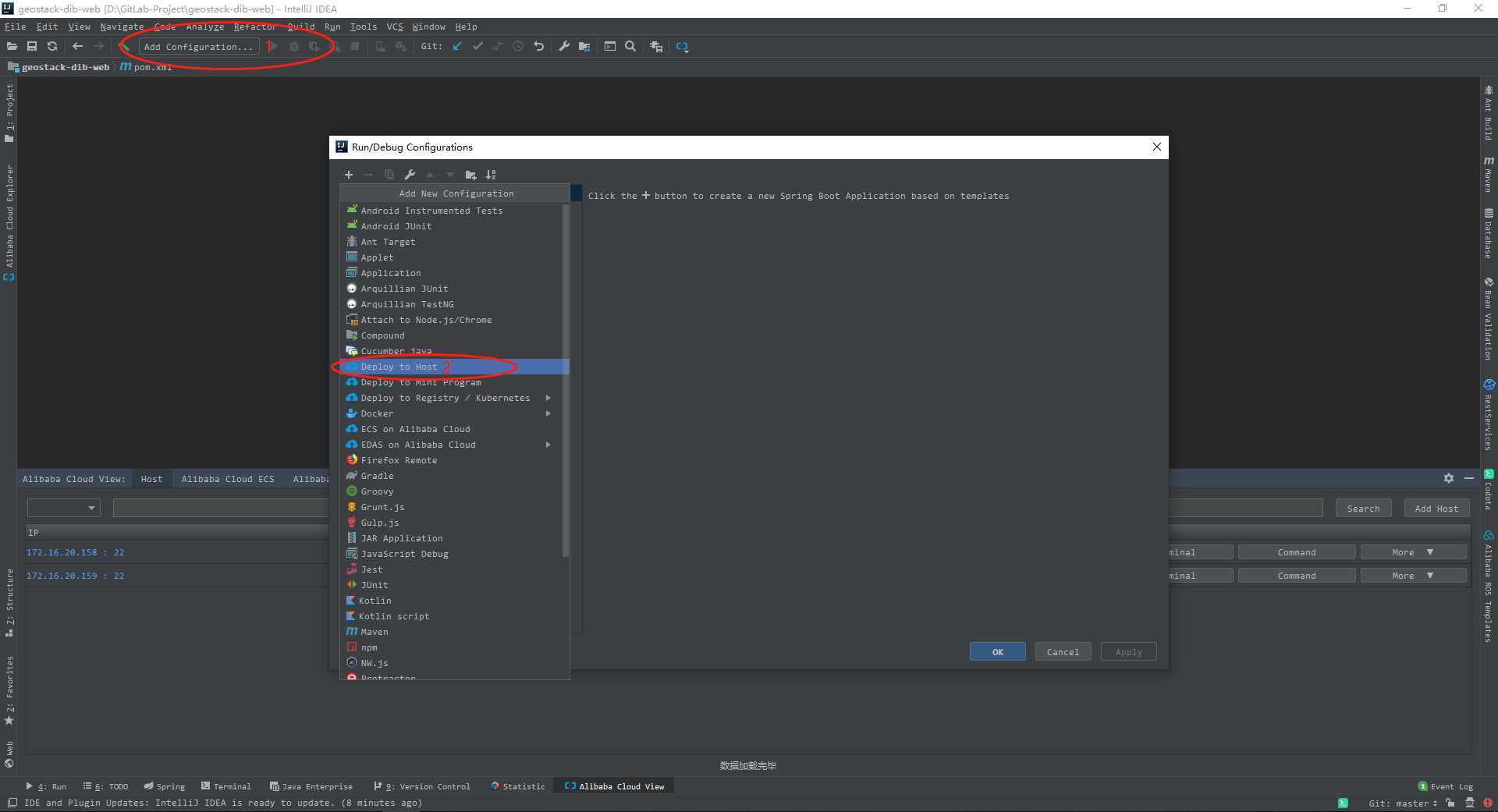
Task: Click the Save All toolbar icon
Action: pyautogui.click(x=32, y=47)
